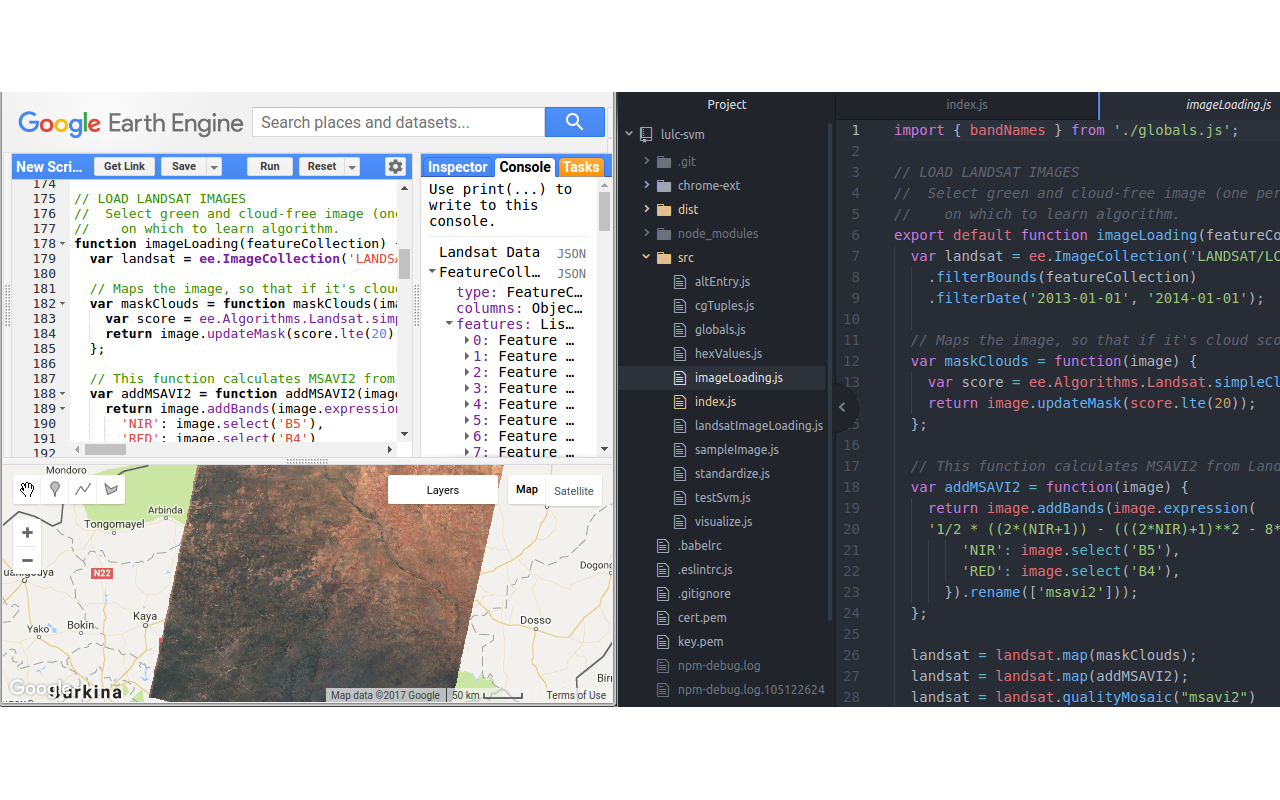Switch to the Inspector tab
1280x800 pixels.
457,167
